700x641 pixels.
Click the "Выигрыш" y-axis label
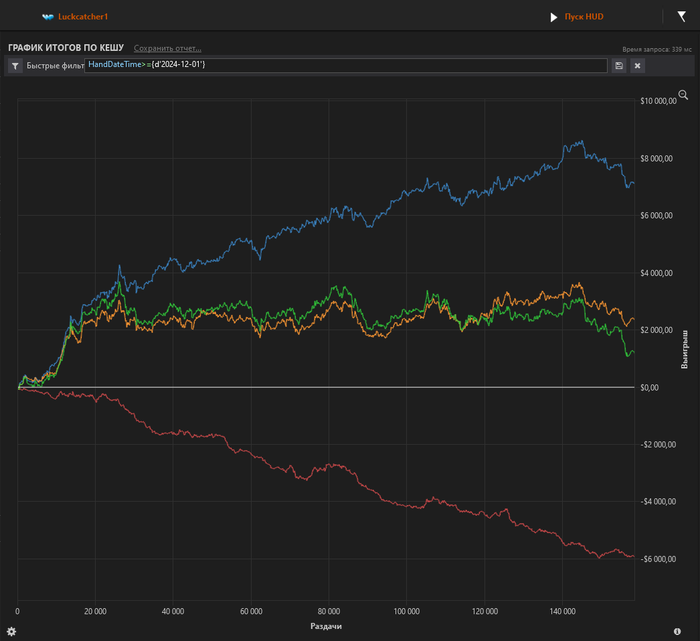pos(685,349)
